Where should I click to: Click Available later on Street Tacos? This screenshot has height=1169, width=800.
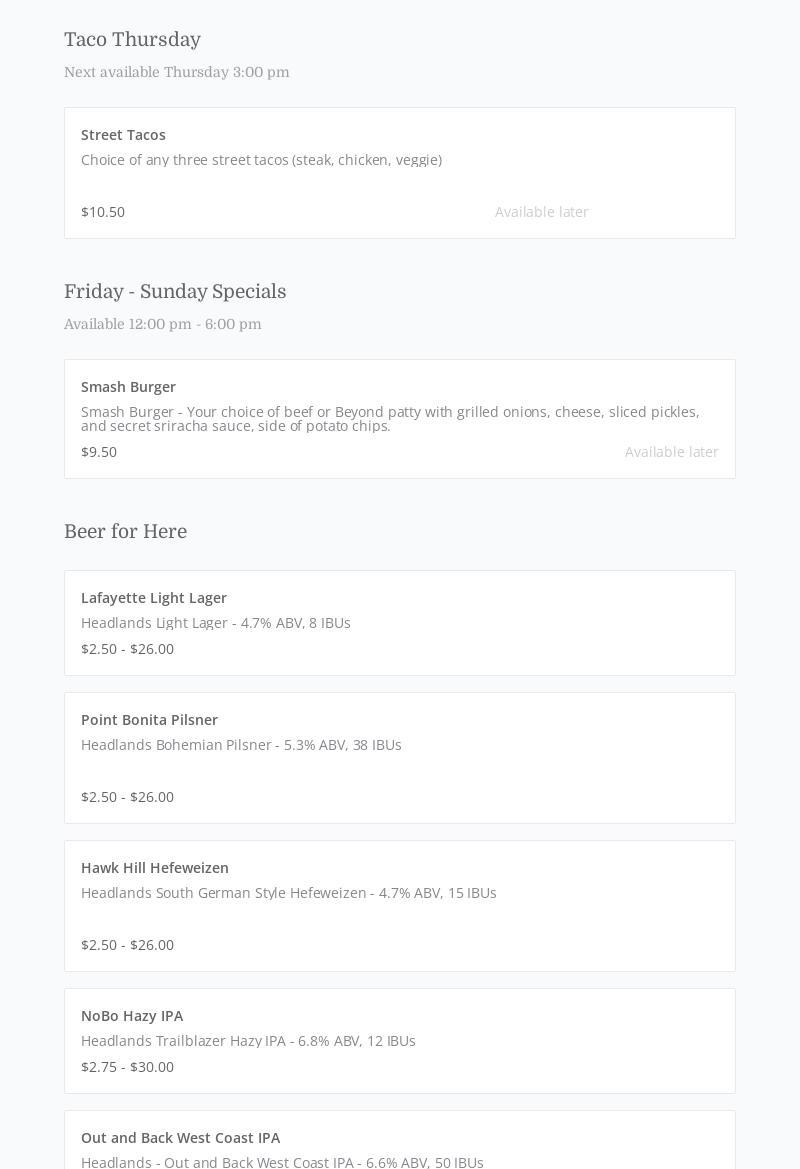[x=541, y=212]
